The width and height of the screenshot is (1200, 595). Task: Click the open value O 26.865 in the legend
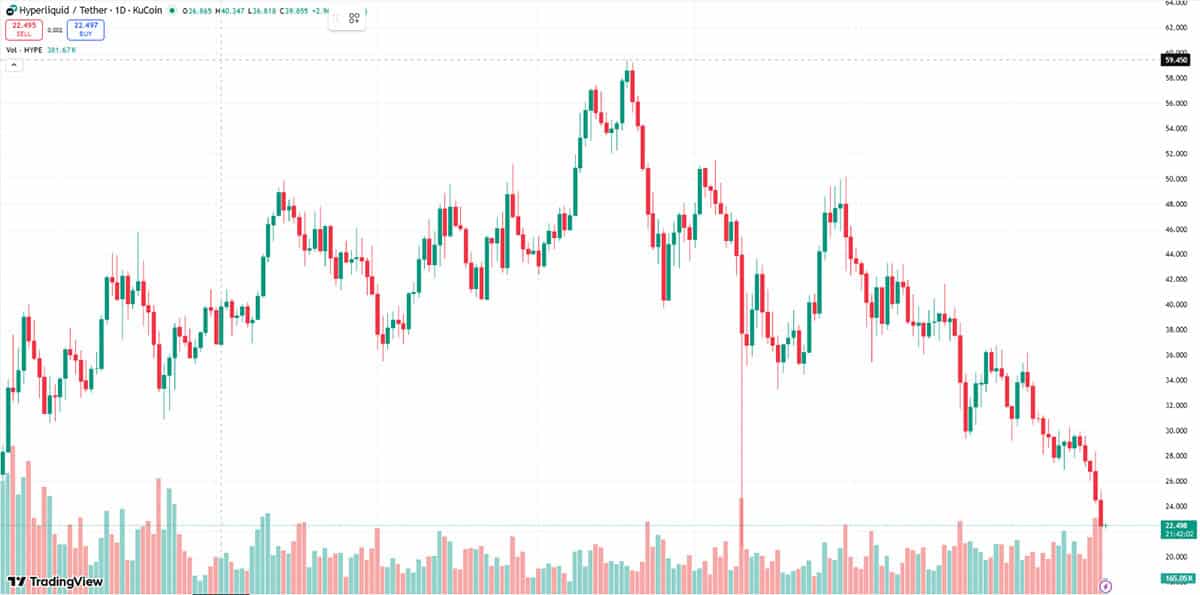pos(197,9)
